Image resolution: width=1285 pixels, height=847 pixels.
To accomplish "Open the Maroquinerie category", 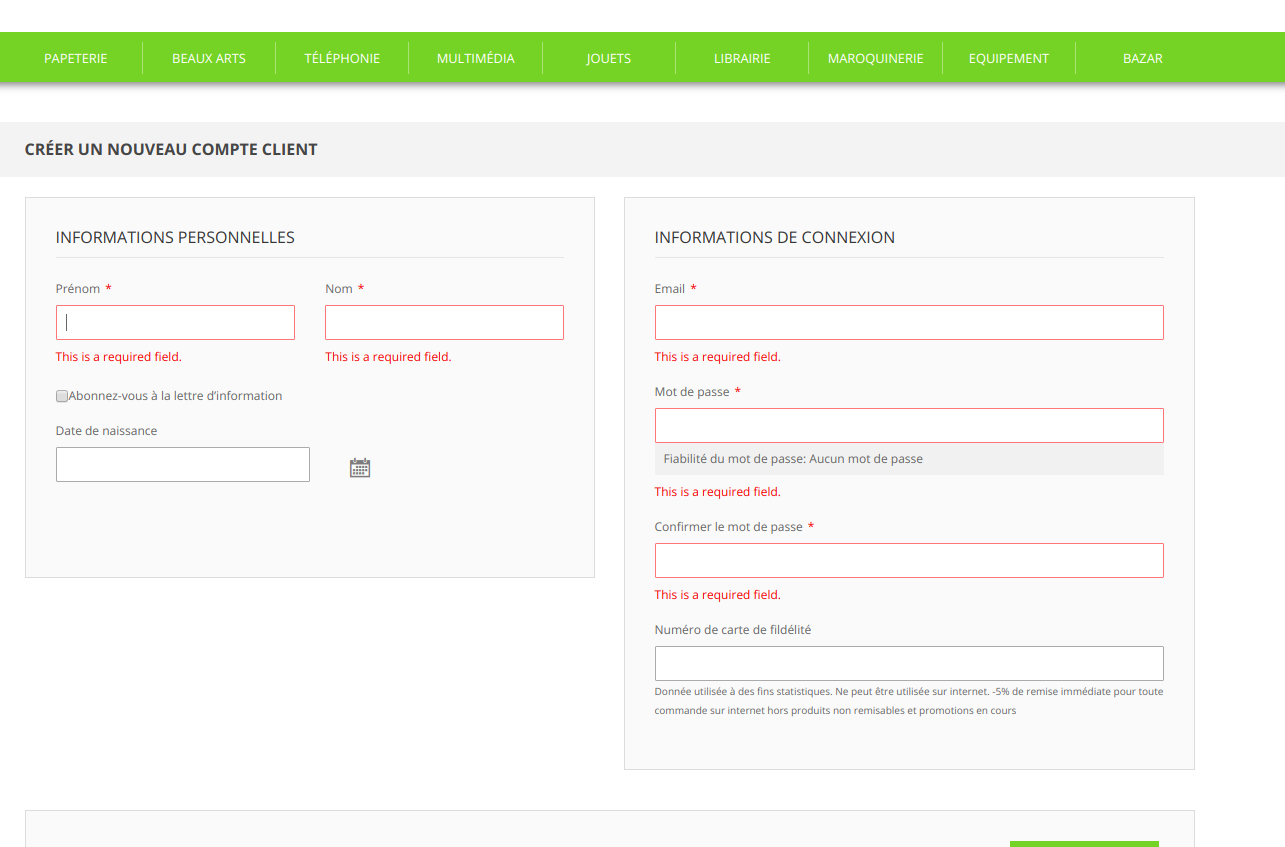I will 876,58.
